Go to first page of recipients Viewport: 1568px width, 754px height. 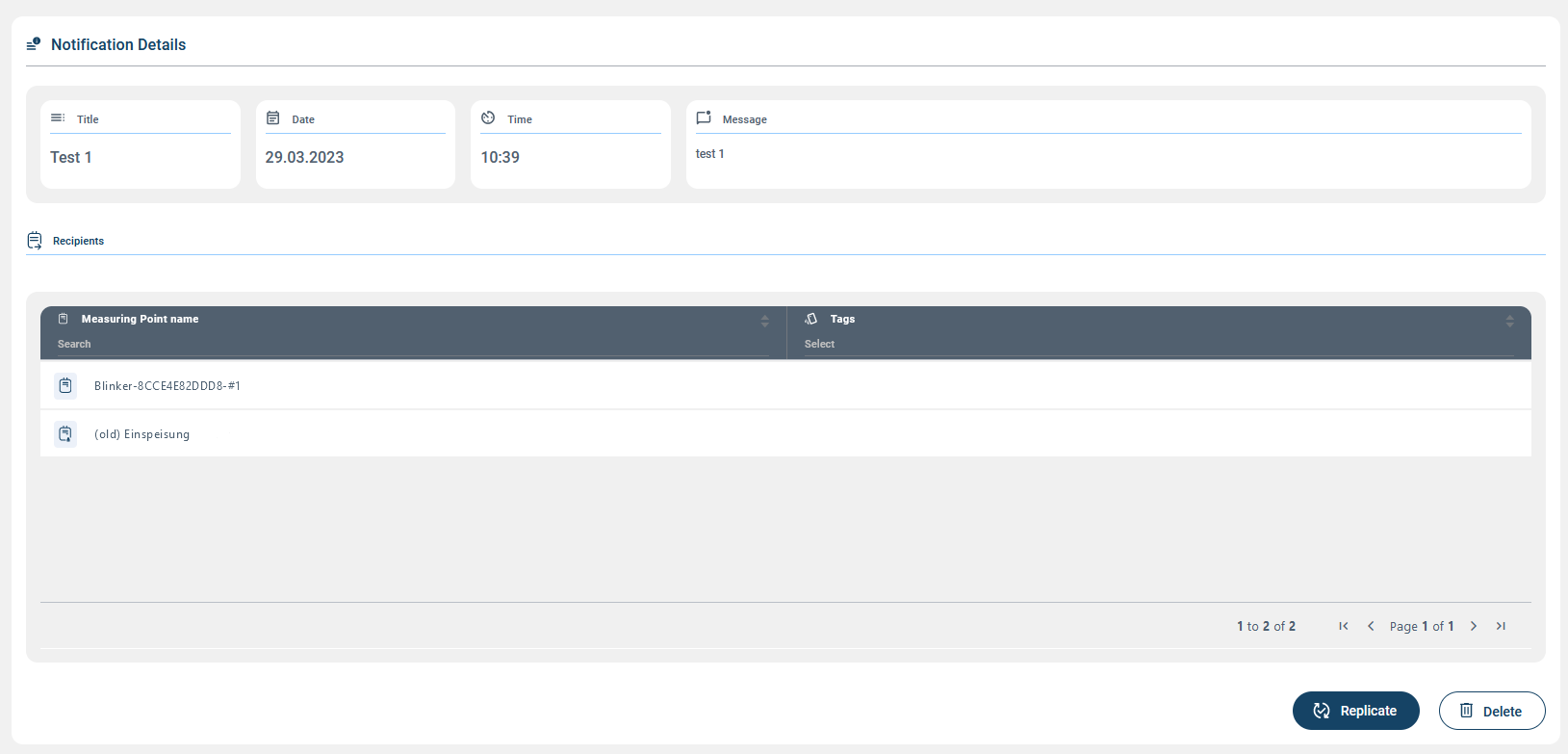(x=1344, y=626)
